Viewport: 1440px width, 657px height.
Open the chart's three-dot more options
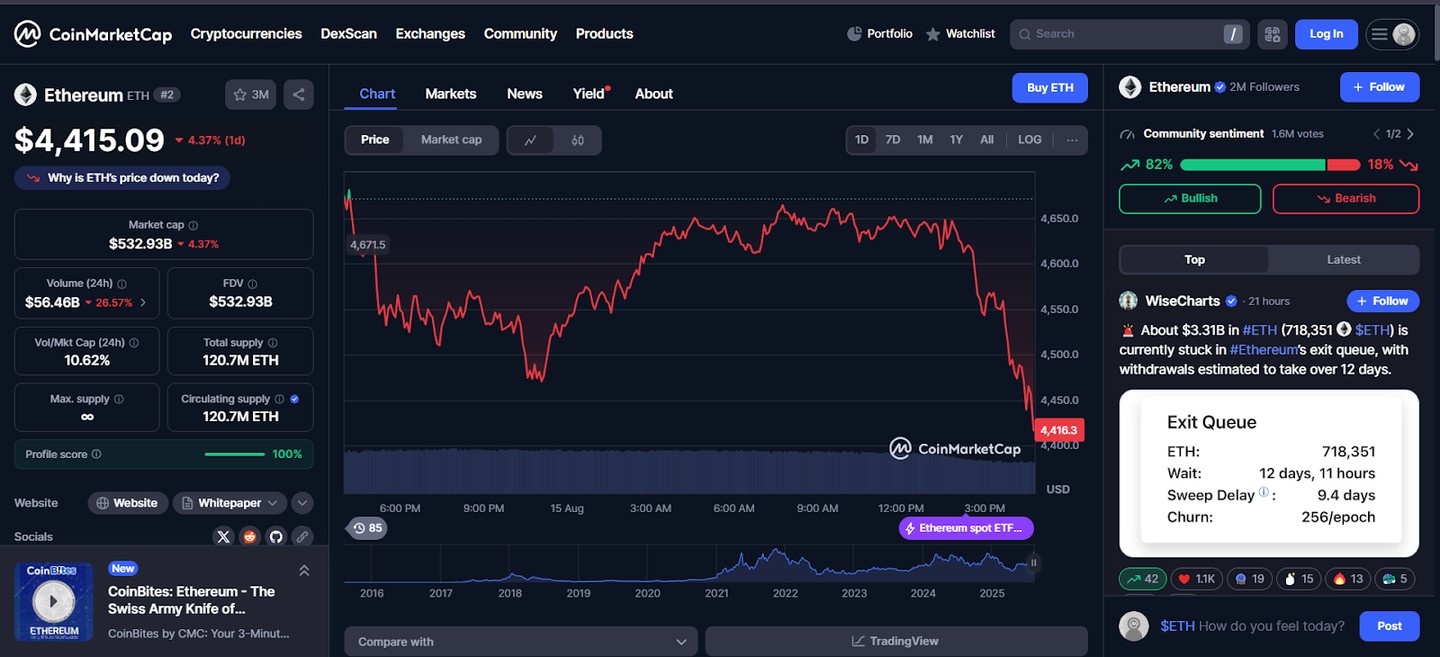pos(1072,140)
